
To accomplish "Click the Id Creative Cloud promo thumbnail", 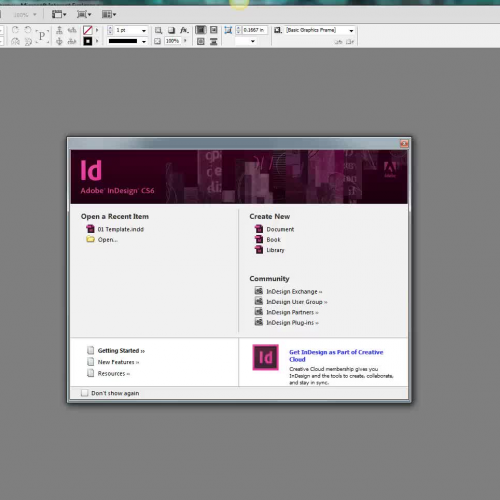I will coord(266,357).
